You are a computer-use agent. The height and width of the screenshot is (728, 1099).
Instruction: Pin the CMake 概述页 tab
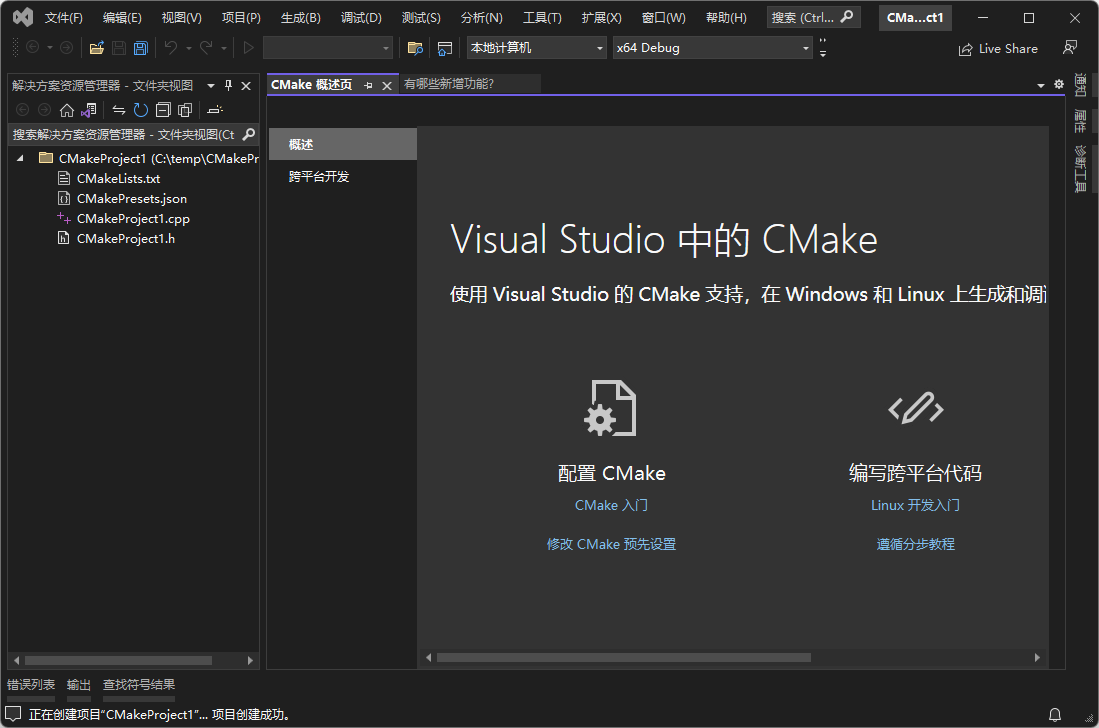tap(370, 84)
